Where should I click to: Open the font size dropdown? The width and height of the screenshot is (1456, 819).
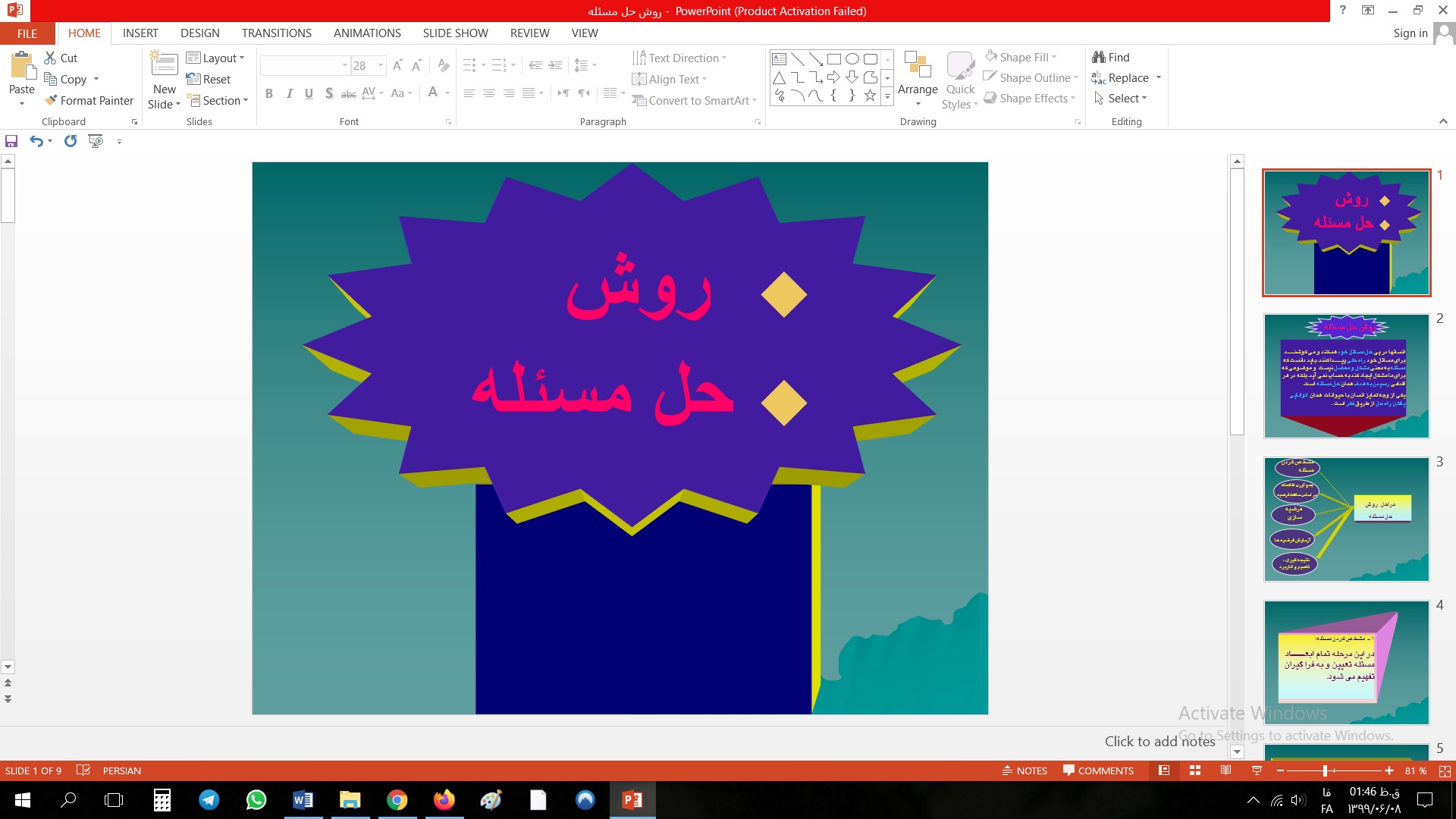381,66
